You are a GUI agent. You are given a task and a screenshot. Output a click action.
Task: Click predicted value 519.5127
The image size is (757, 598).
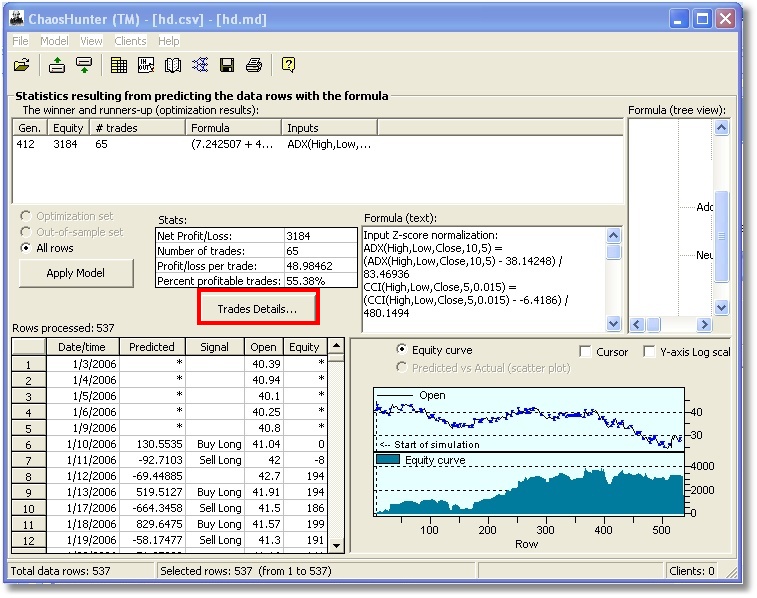click(152, 492)
